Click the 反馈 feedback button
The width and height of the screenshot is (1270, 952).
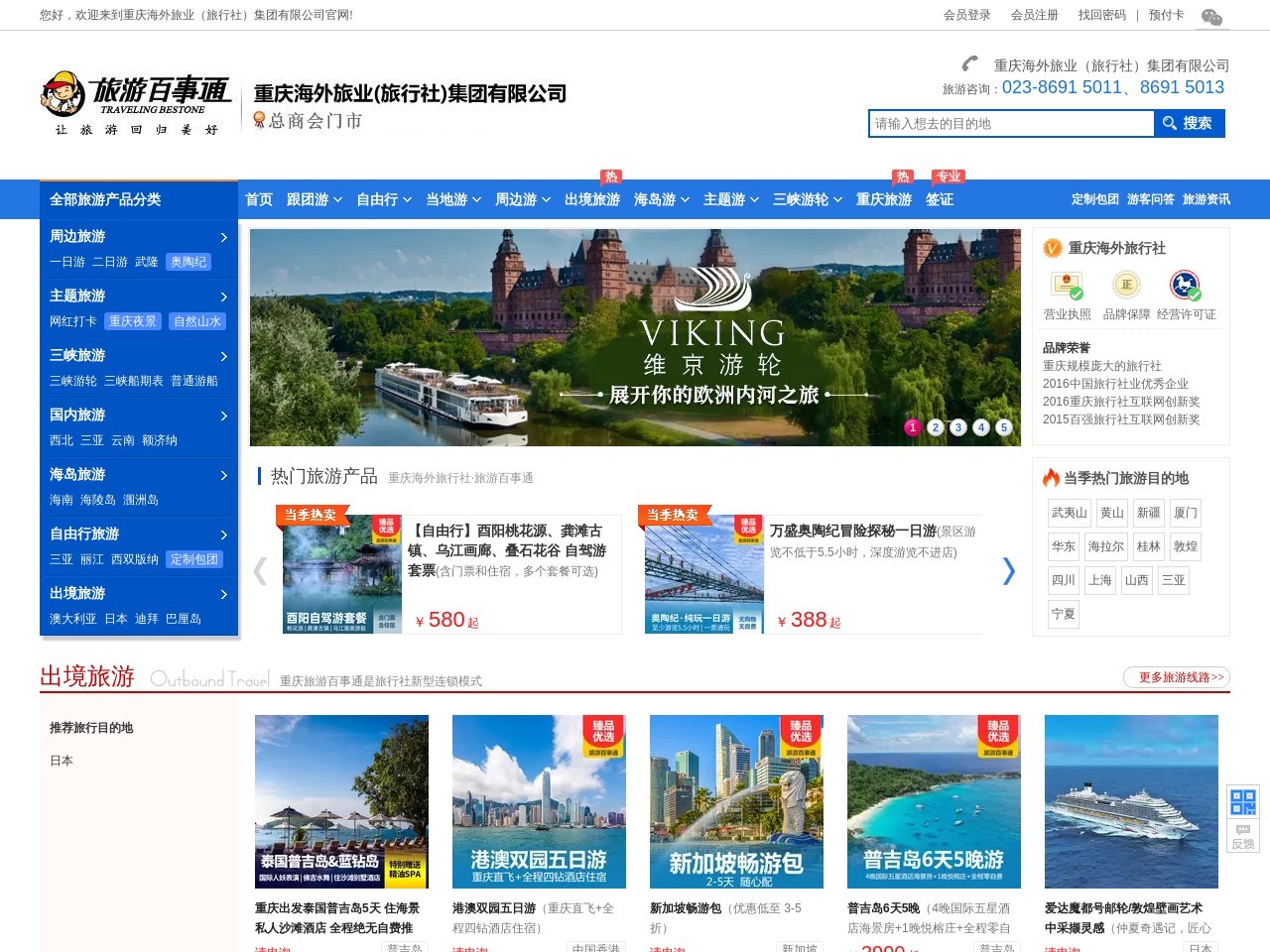[1243, 836]
